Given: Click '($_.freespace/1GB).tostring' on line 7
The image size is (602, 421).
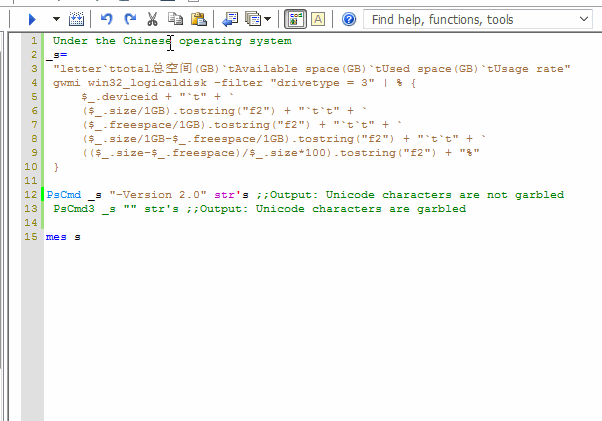Looking at the screenshot, I should tap(175, 125).
